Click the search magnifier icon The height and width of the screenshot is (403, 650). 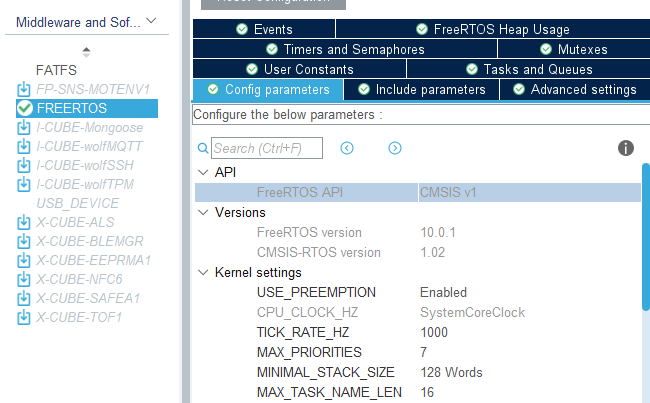tap(203, 148)
